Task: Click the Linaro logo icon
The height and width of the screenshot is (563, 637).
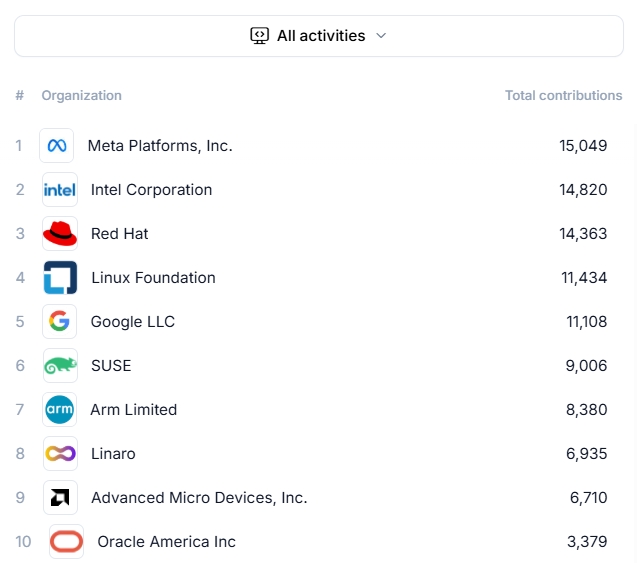Action: 60,454
